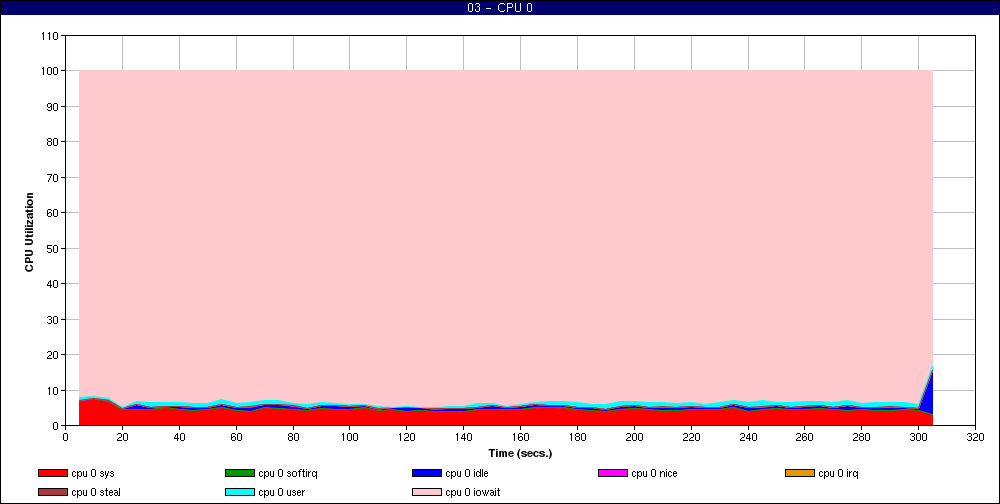Click the green cpu 0 softirq legend swatch
The height and width of the screenshot is (504, 1000).
pyautogui.click(x=240, y=473)
